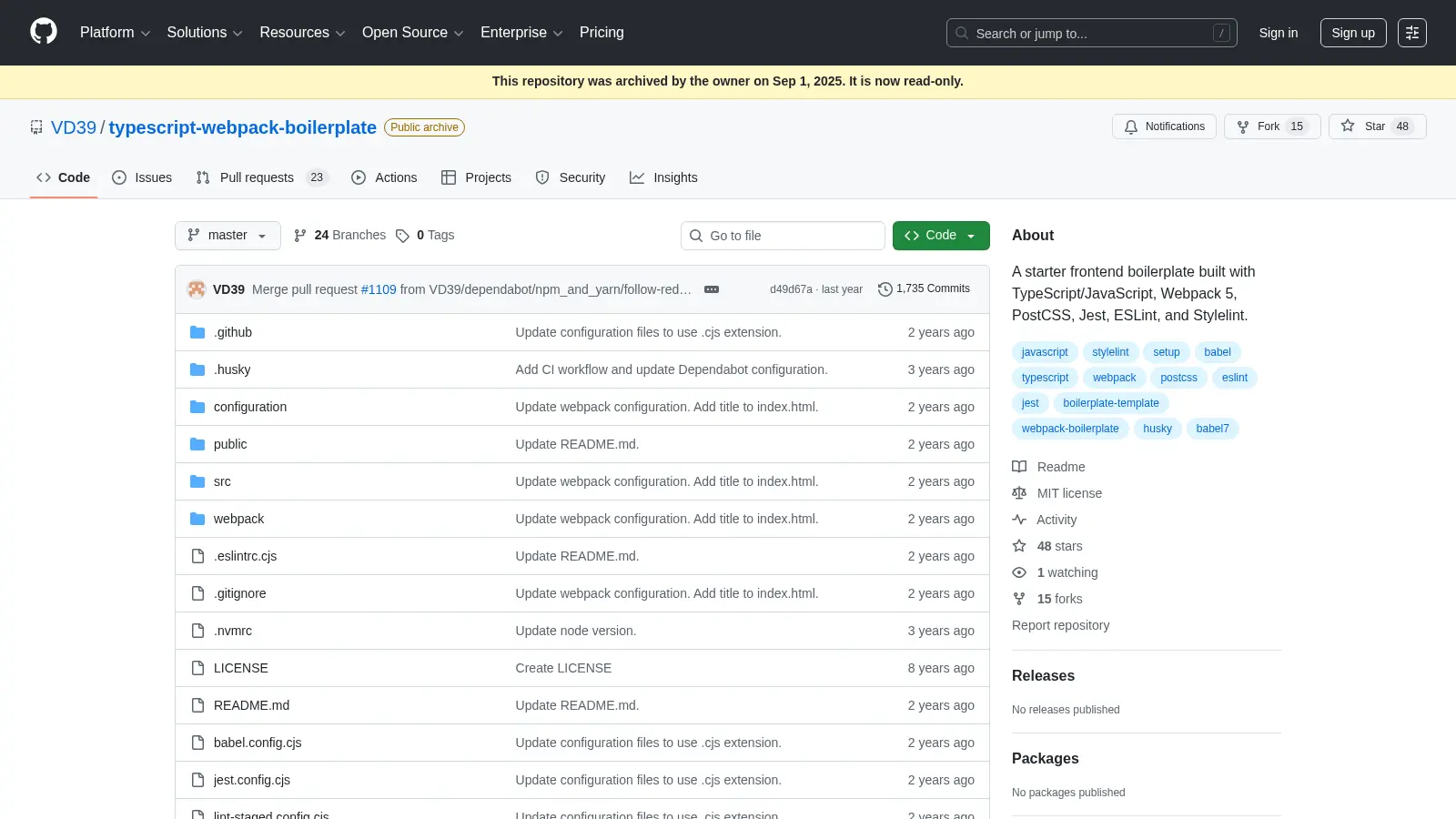Click the file icon beside LICENSE
The width and height of the screenshot is (1456, 819).
pos(197,668)
